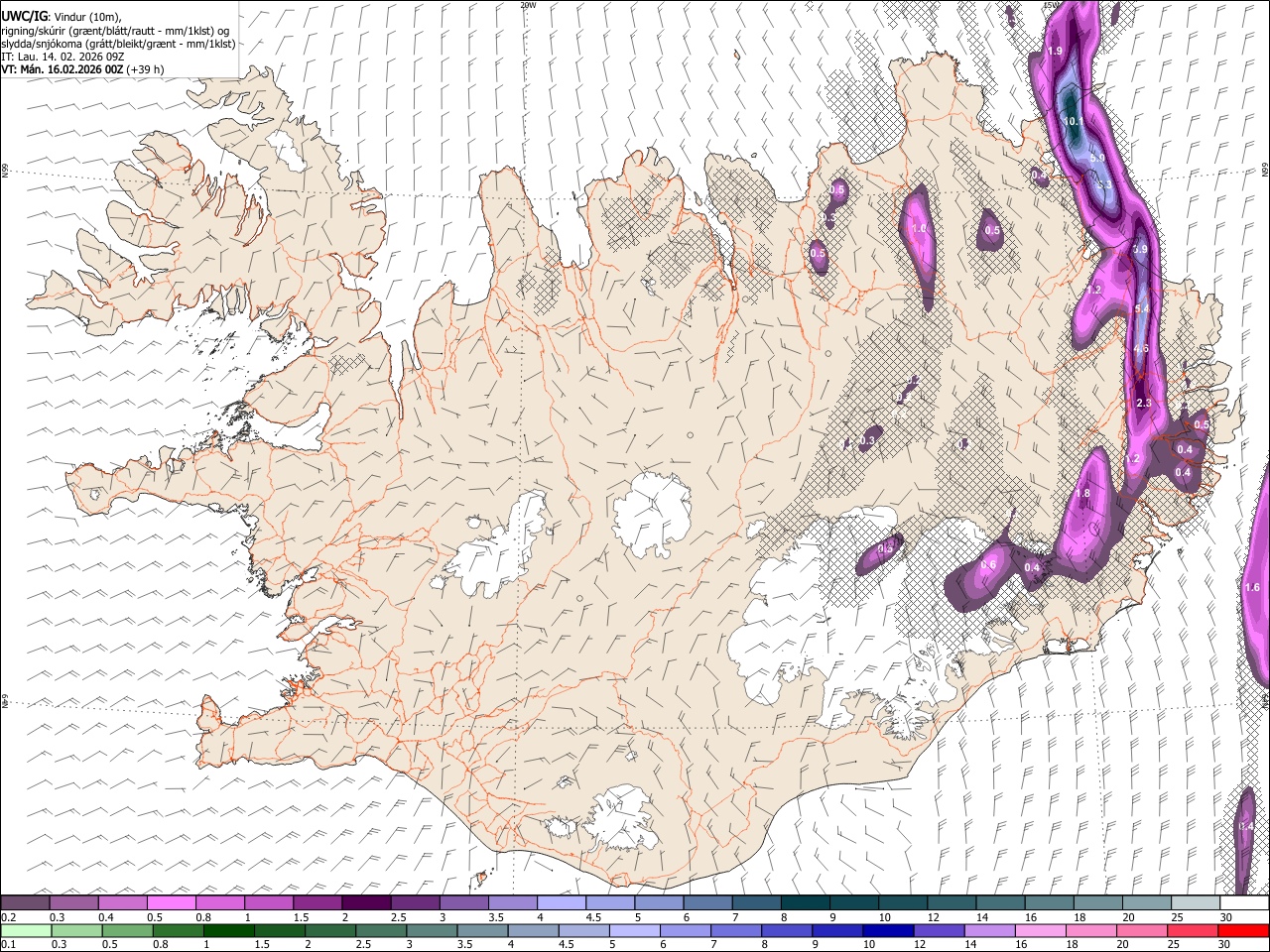Pick the pale grey 25 swatch in upper legend

1194,903
